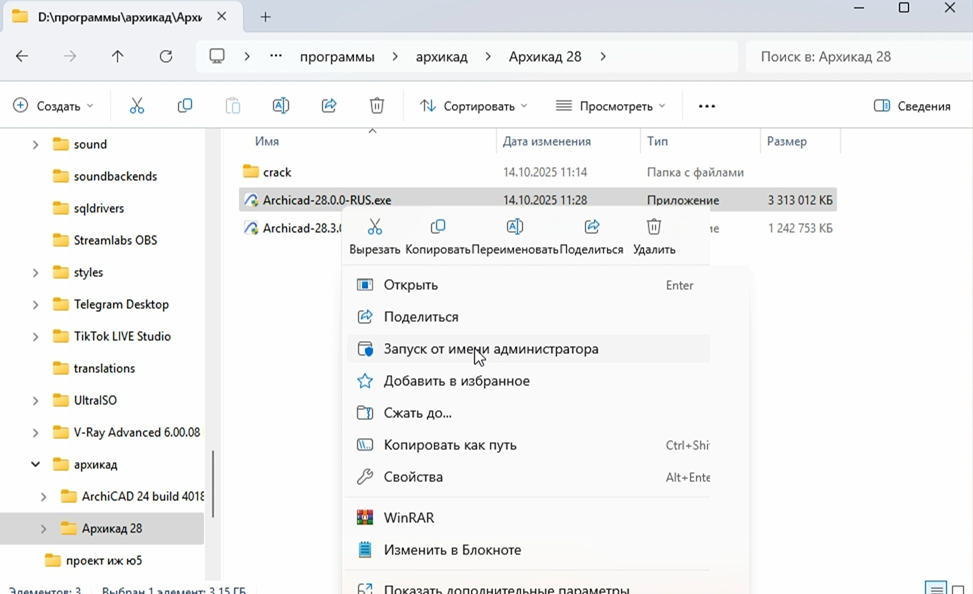
Task: Click Удалить in the context menu
Action: 654,236
